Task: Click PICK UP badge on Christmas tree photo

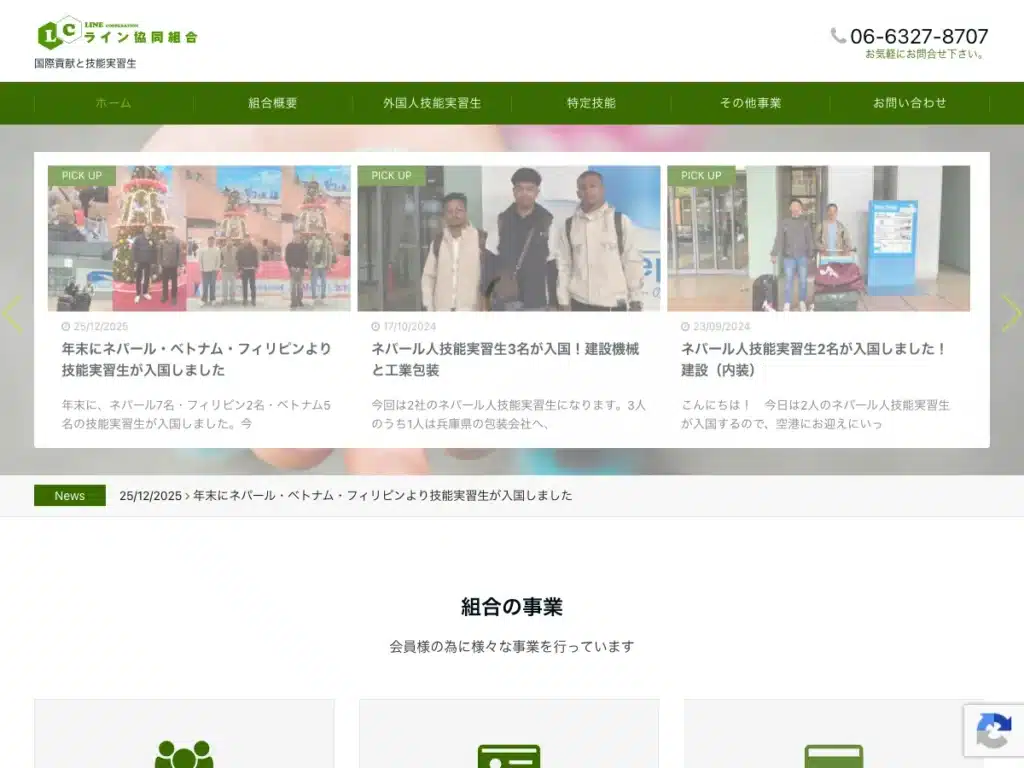Action: 82,176
